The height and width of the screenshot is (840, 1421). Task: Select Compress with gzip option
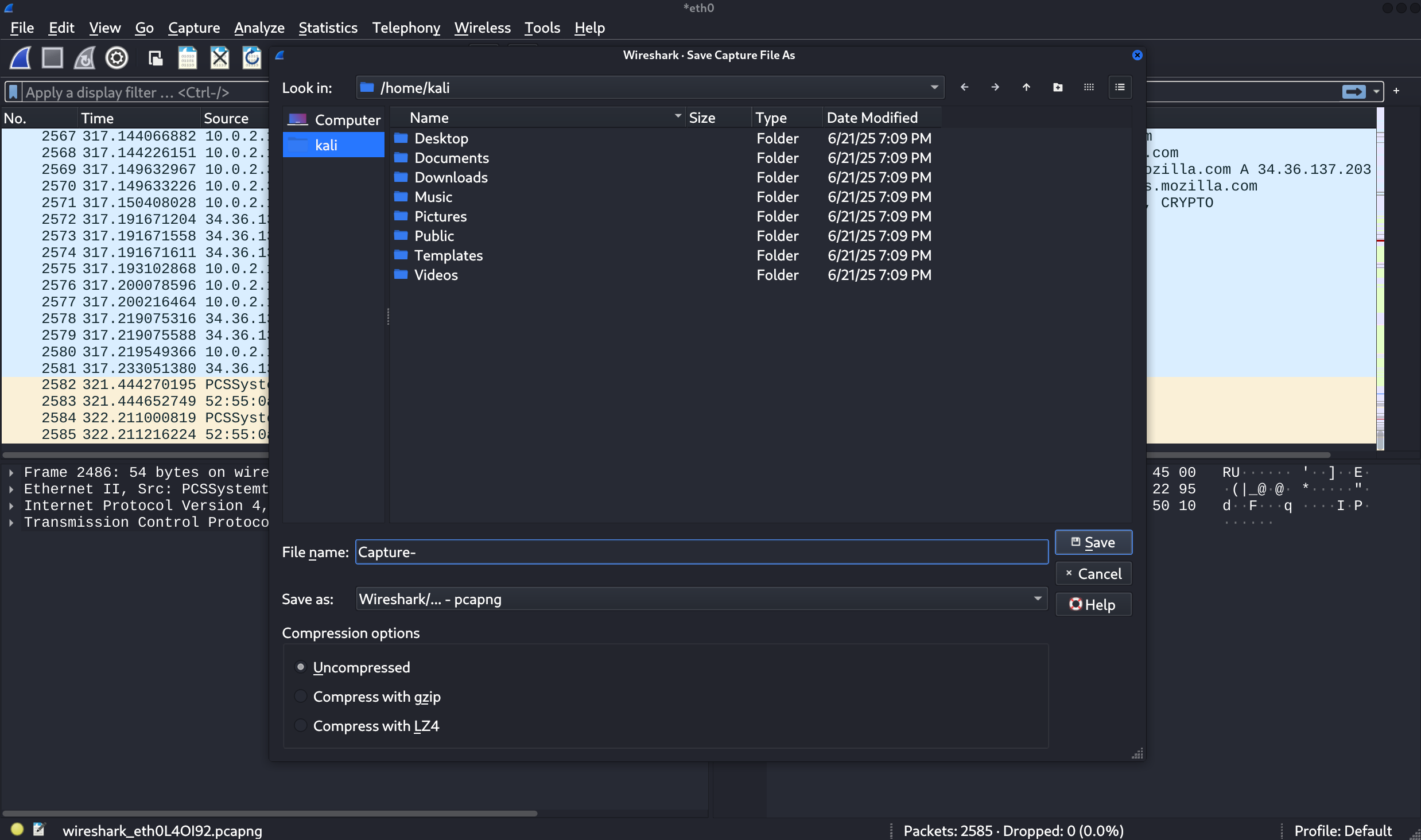tap(300, 696)
